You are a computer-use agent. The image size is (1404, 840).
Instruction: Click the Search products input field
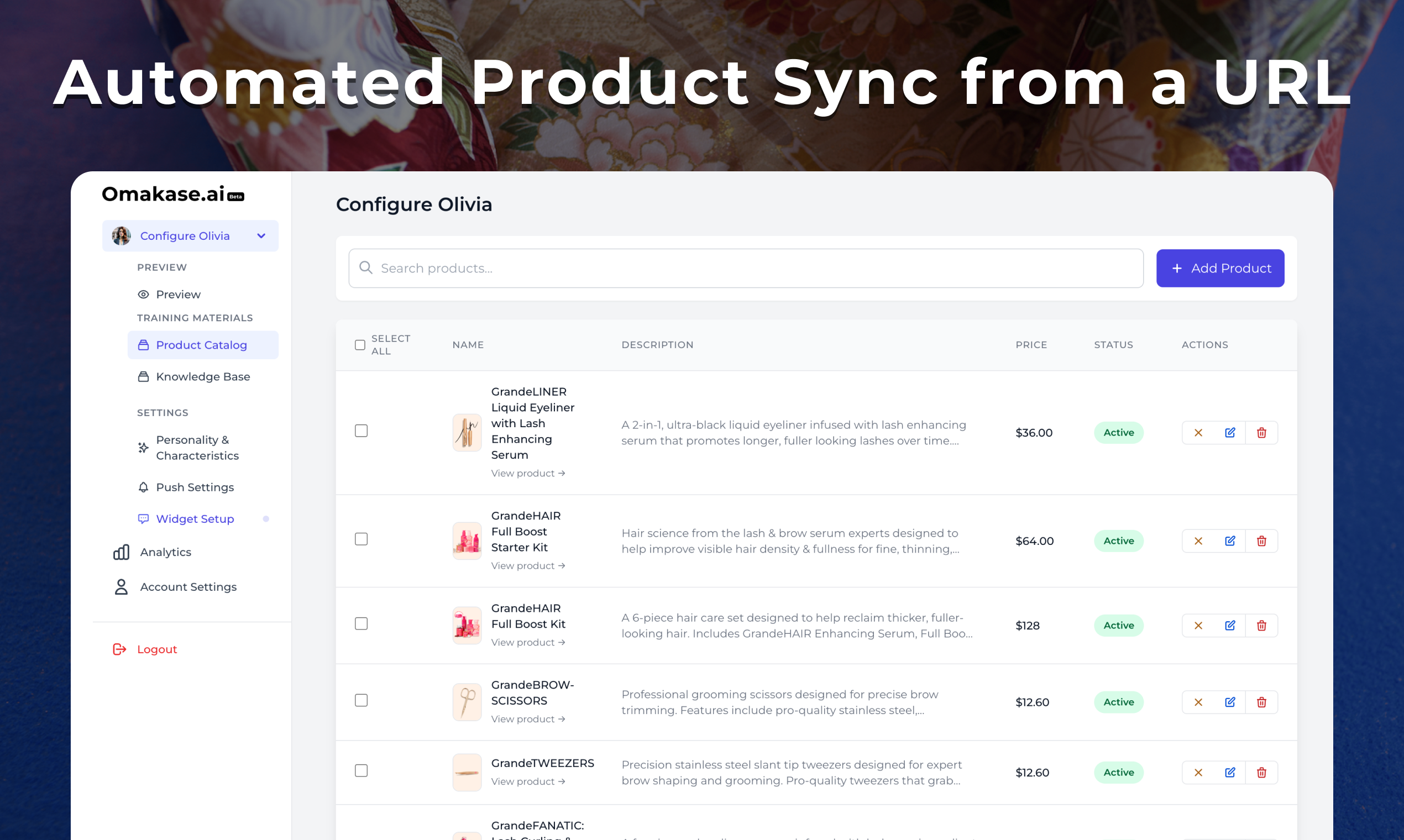[x=745, y=267]
